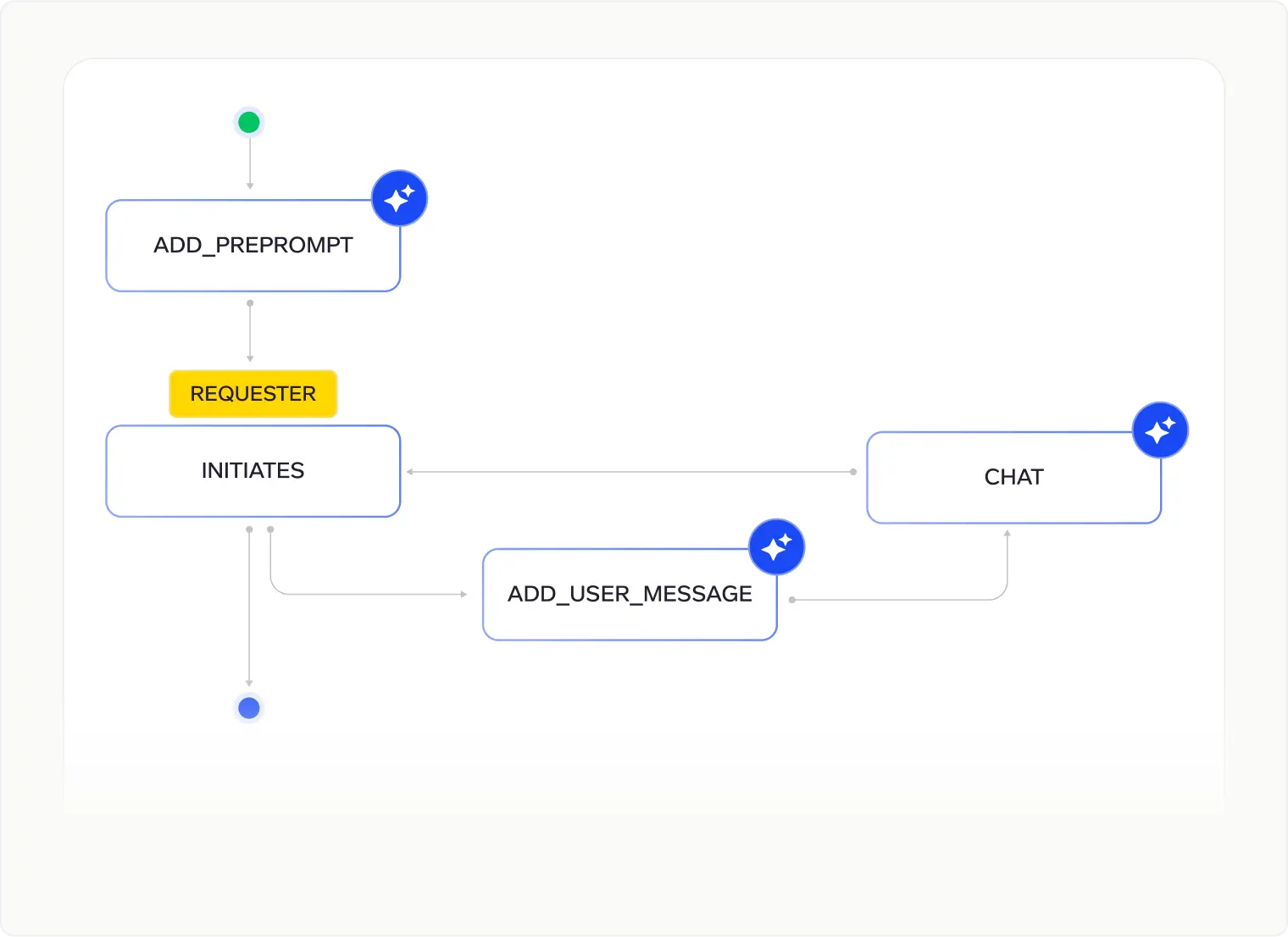Select the INITIATES node
The image size is (1288, 937).
pos(253,471)
